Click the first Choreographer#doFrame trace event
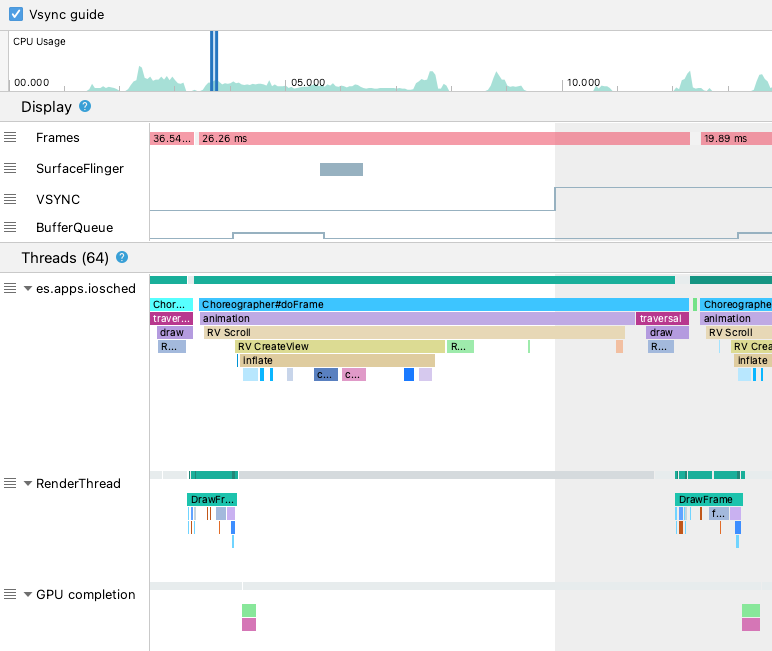 (x=443, y=304)
